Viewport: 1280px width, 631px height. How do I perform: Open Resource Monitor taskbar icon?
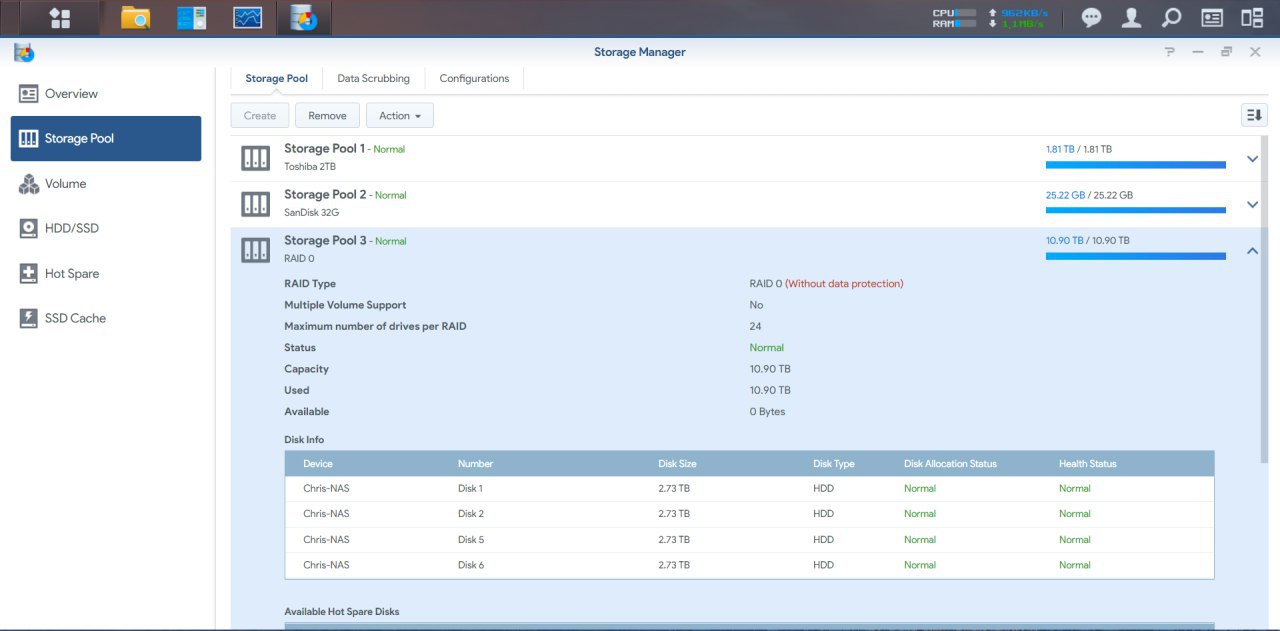click(x=247, y=17)
